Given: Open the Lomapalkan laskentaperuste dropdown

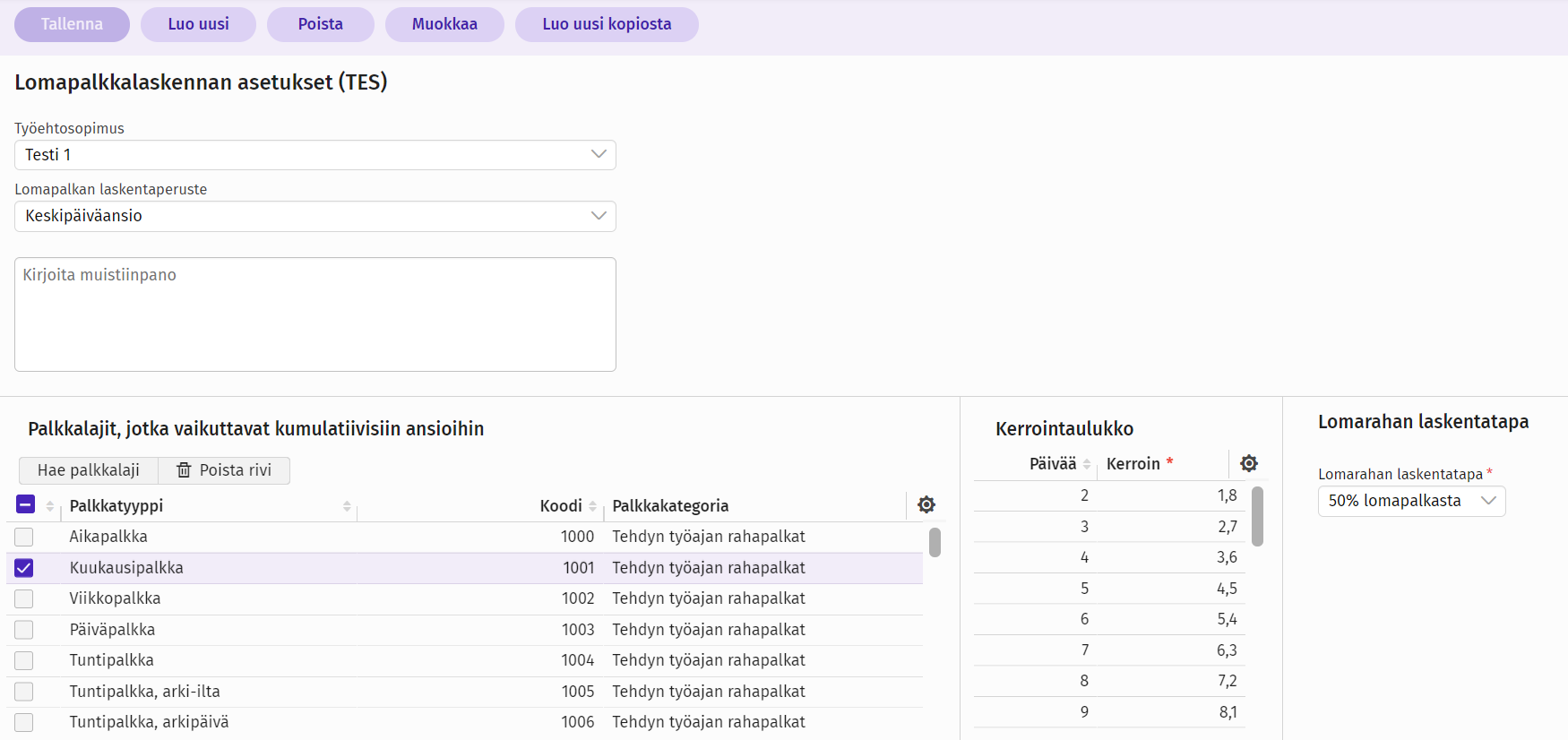Looking at the screenshot, I should tap(315, 216).
